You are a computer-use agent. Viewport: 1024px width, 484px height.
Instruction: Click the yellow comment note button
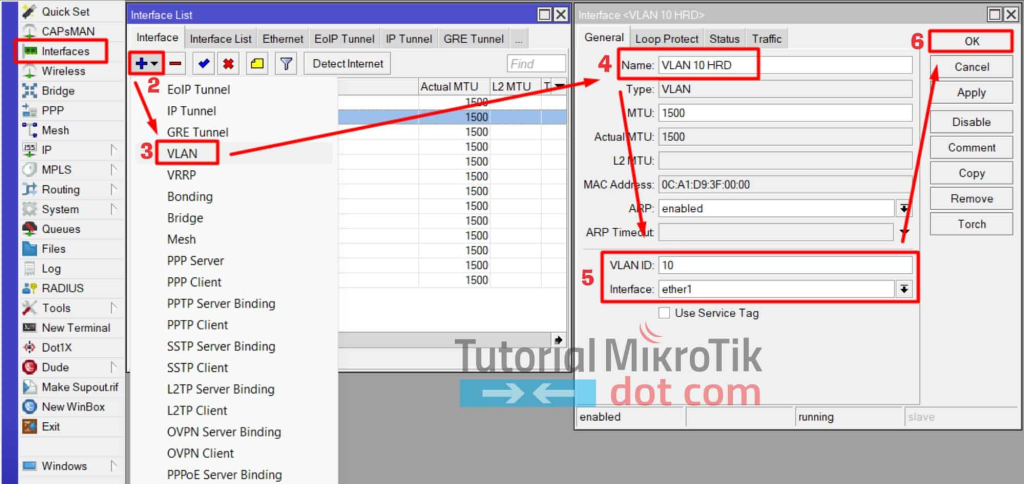click(x=257, y=63)
